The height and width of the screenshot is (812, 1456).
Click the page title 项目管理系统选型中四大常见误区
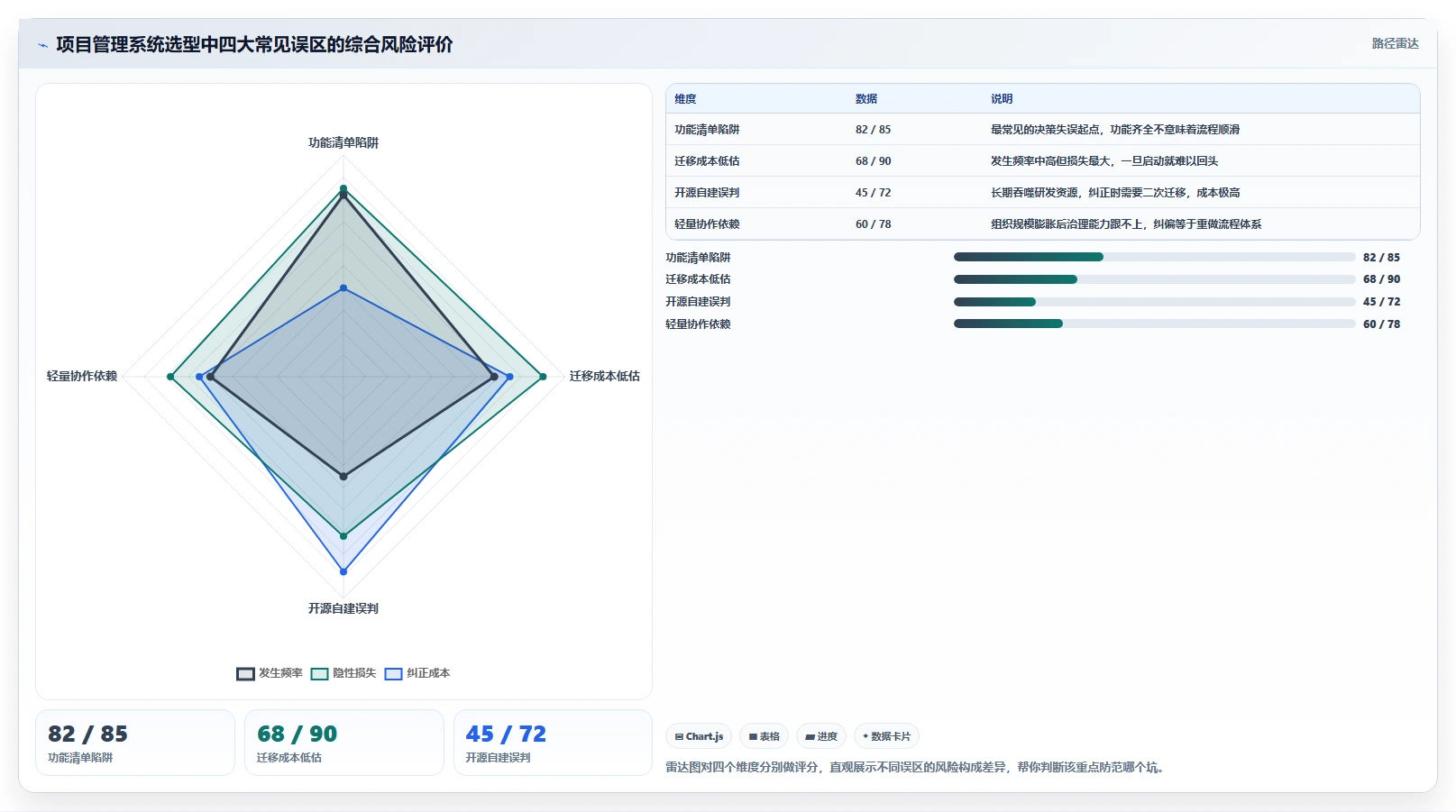pos(254,45)
